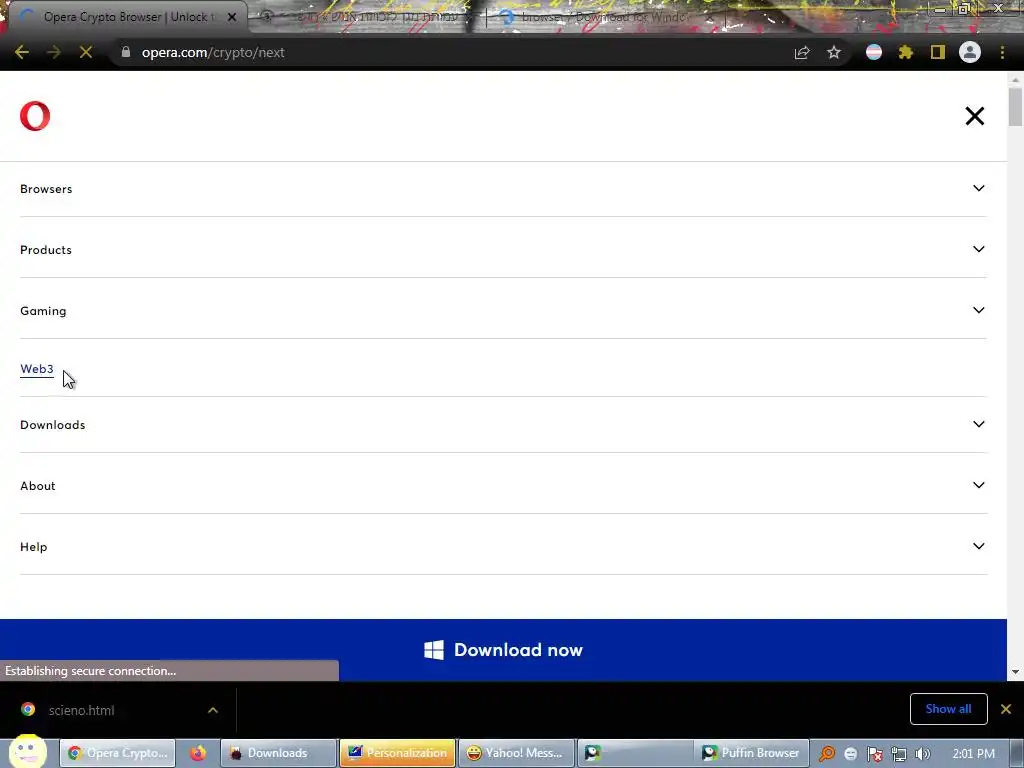
Task: Bookmark this page with the star
Action: [x=834, y=52]
